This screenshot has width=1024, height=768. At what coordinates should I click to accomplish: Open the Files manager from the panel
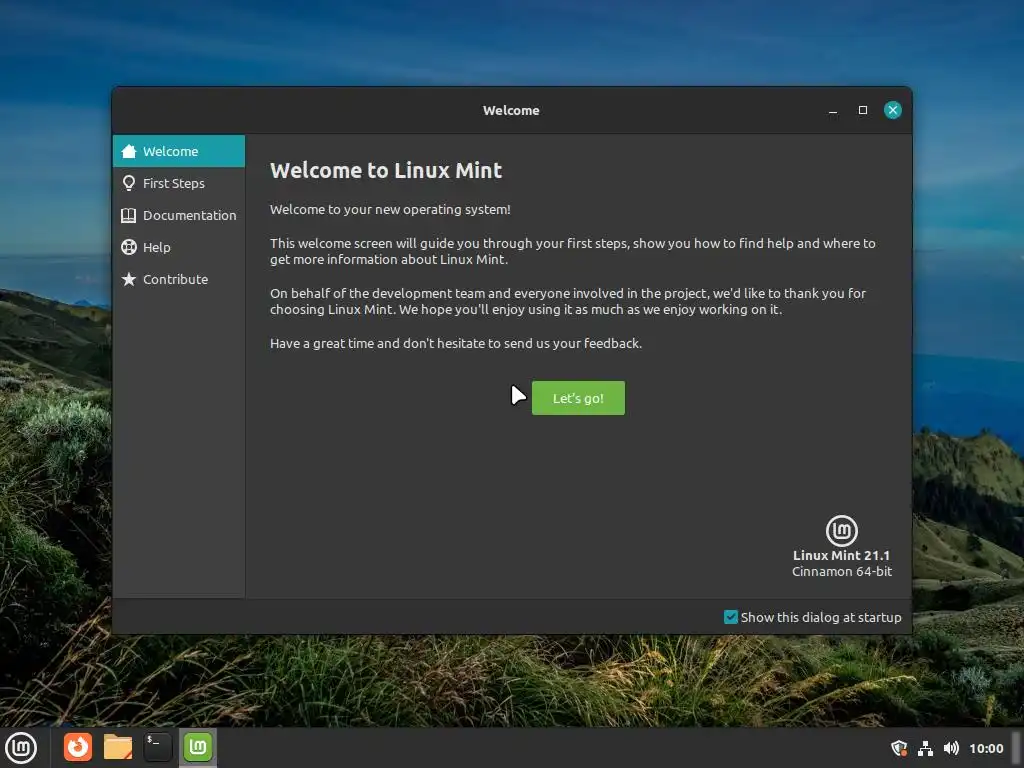(x=118, y=747)
